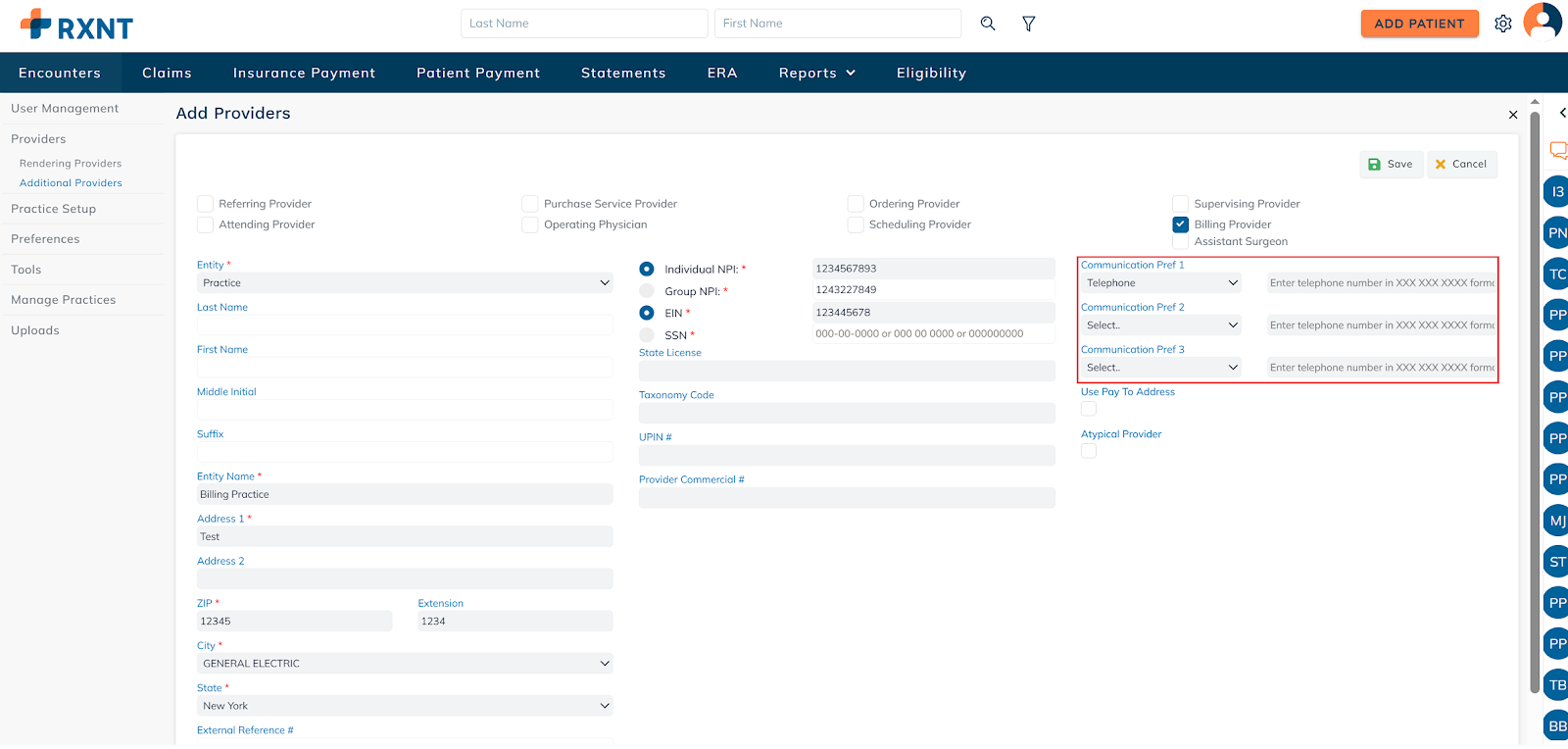Viewport: 1568px width, 749px height.
Task: Uncheck the Billing Provider checkbox
Action: [1181, 225]
